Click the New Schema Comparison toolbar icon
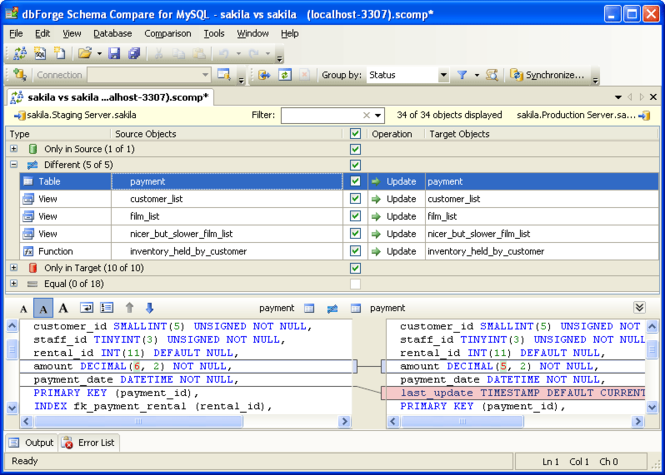The width and height of the screenshot is (665, 475). point(20,53)
